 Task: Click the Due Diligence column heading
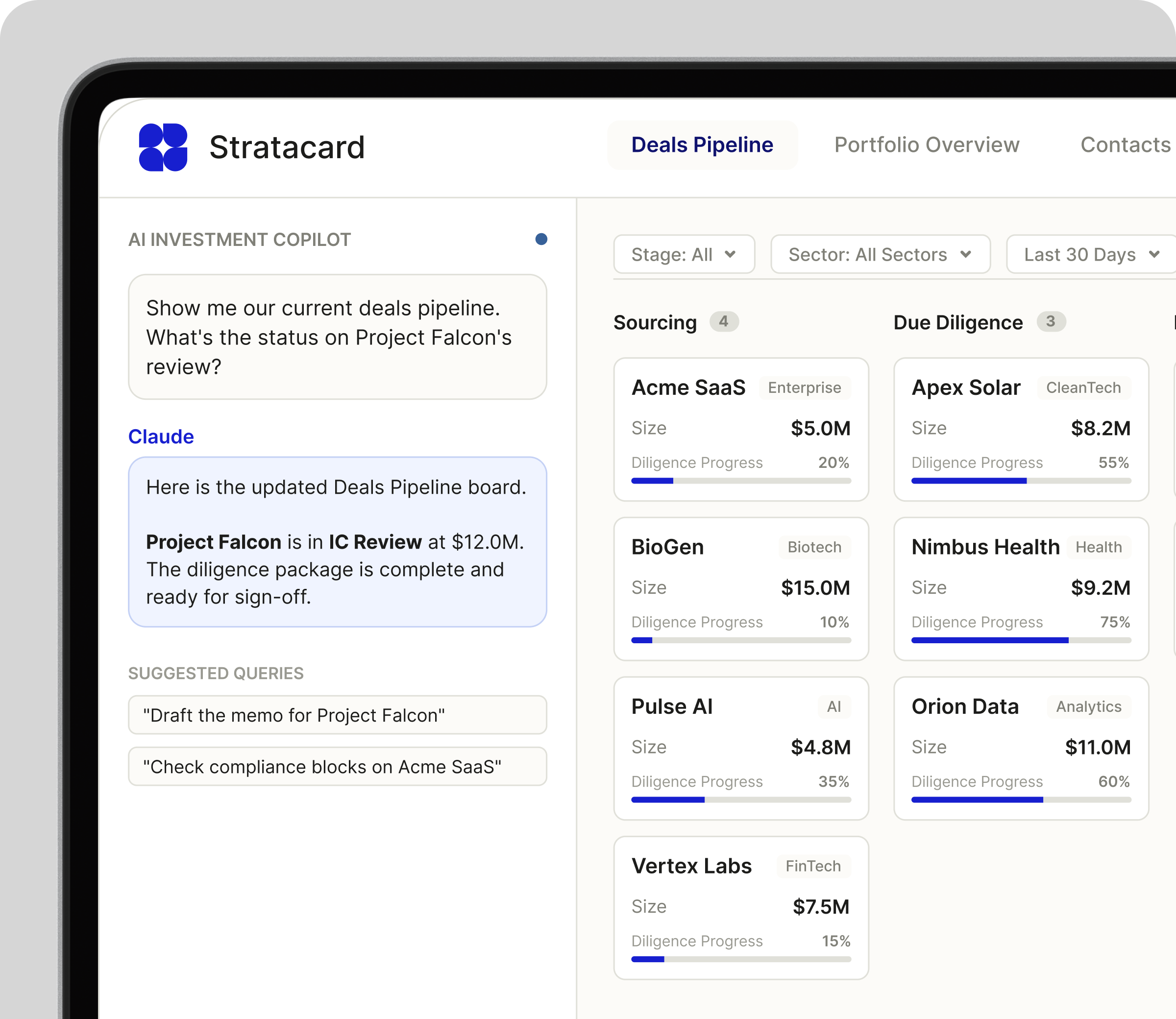958,322
